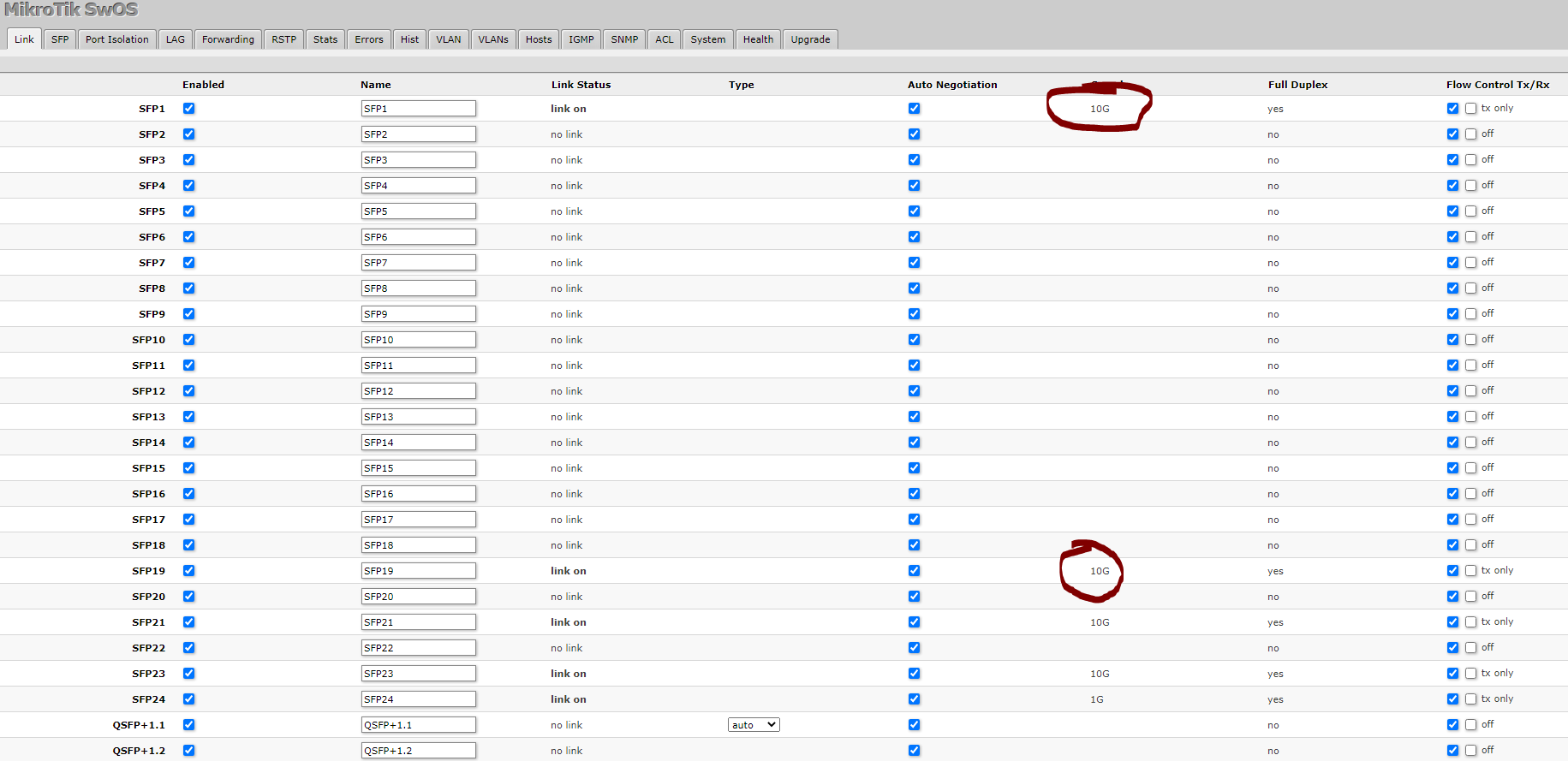
Task: Edit the SFP10 name field
Action: pyautogui.click(x=418, y=340)
